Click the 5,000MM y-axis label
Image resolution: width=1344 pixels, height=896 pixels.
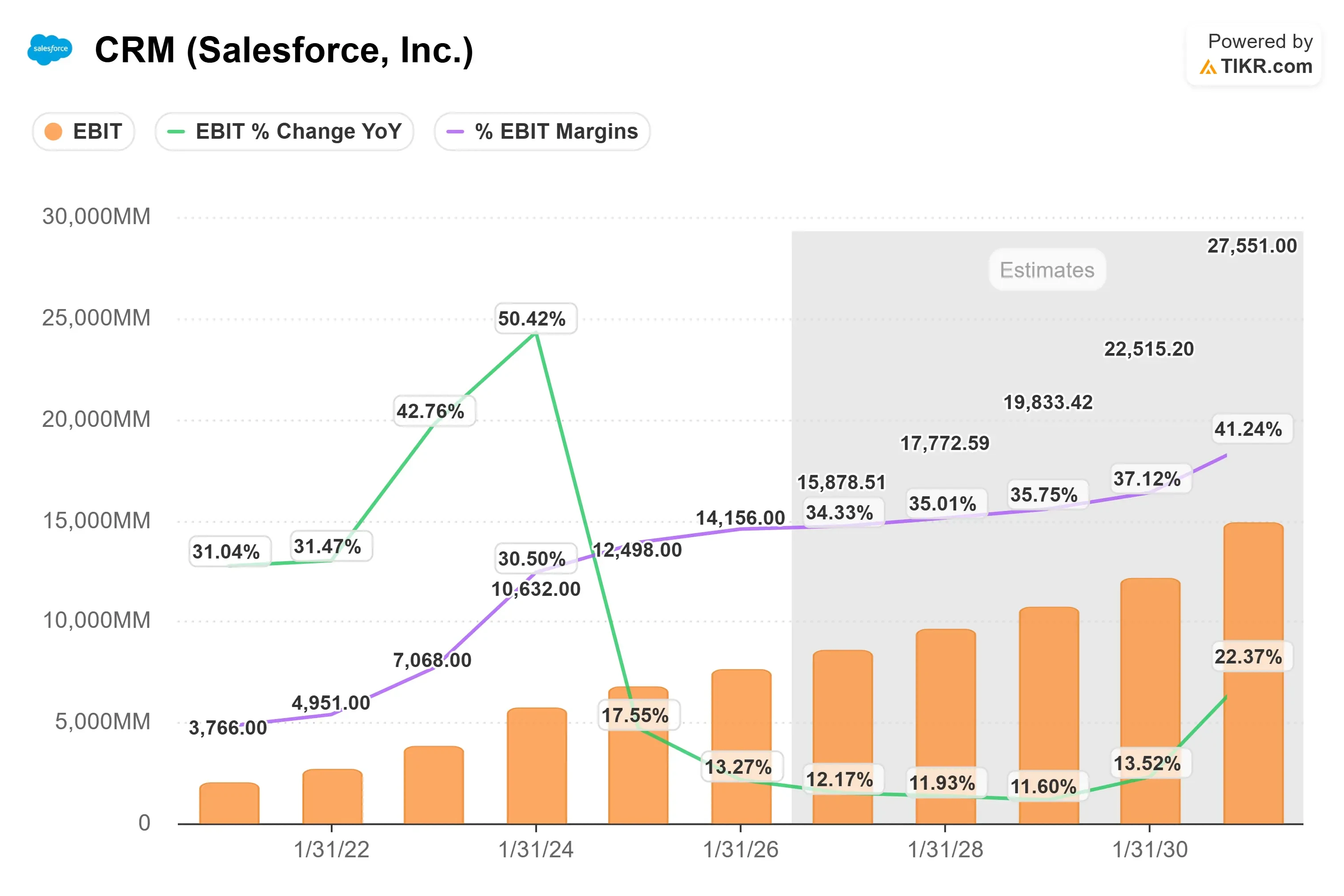pos(102,721)
